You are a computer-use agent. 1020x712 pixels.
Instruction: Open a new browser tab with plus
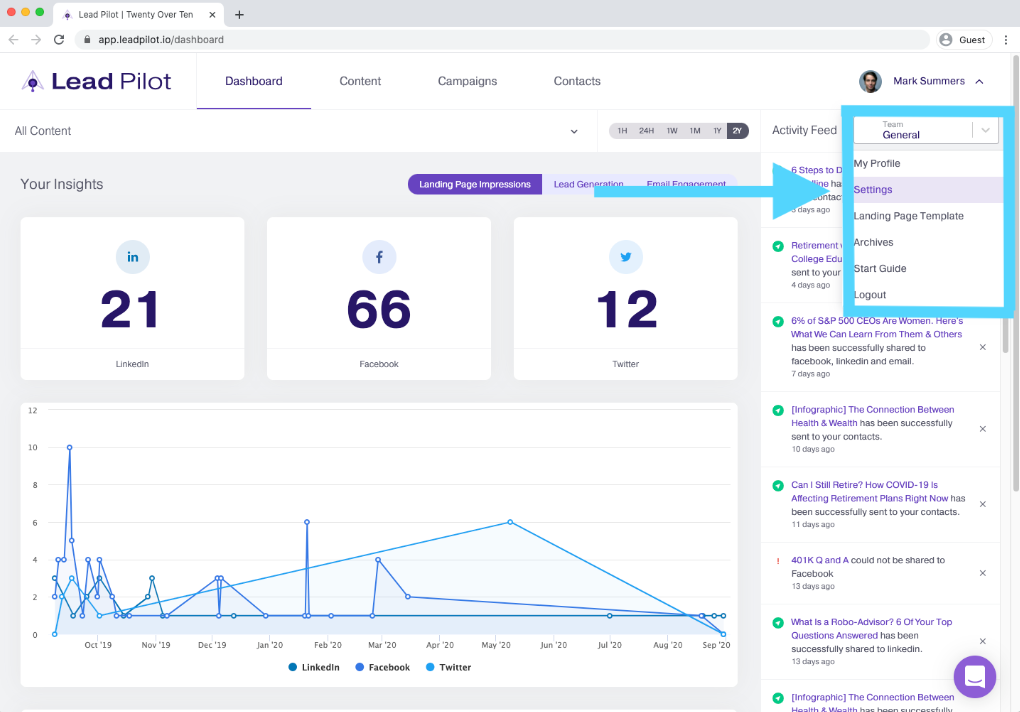click(x=239, y=14)
